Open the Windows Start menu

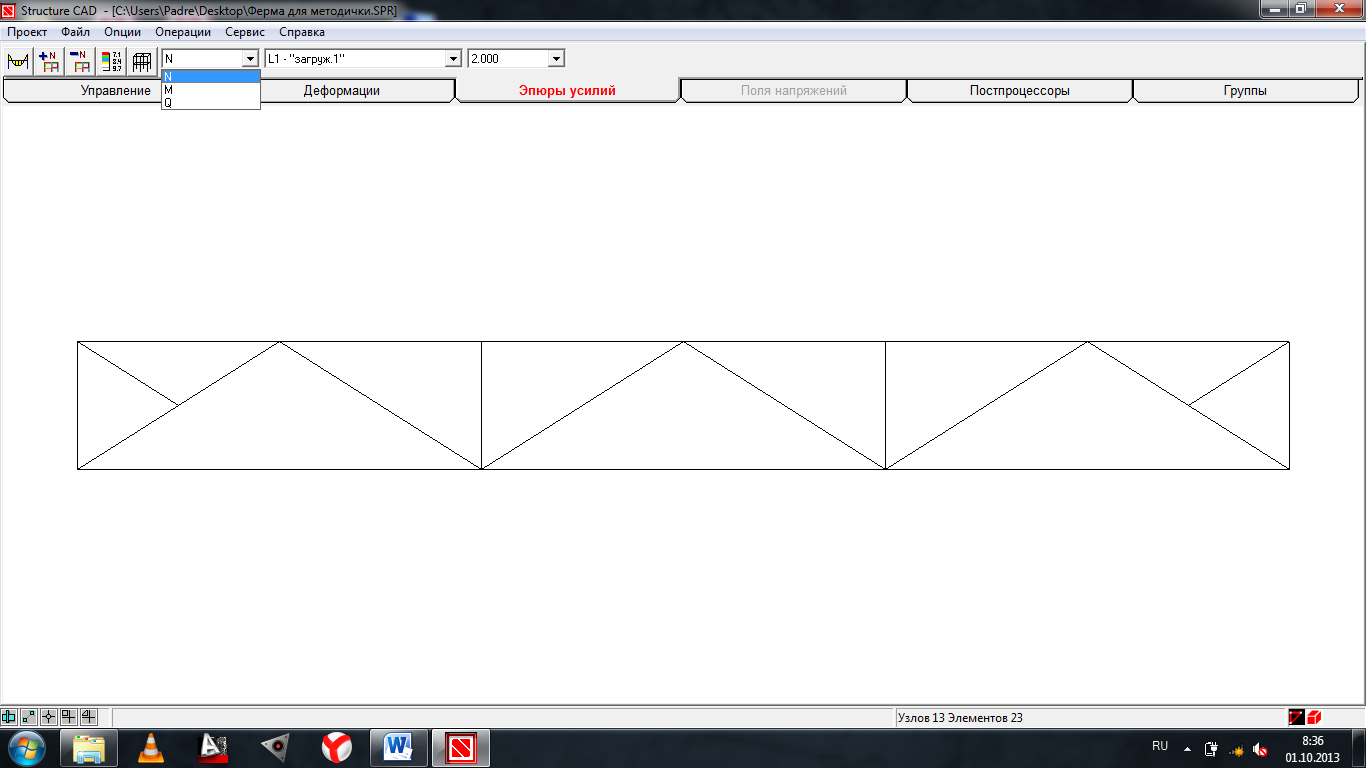26,748
